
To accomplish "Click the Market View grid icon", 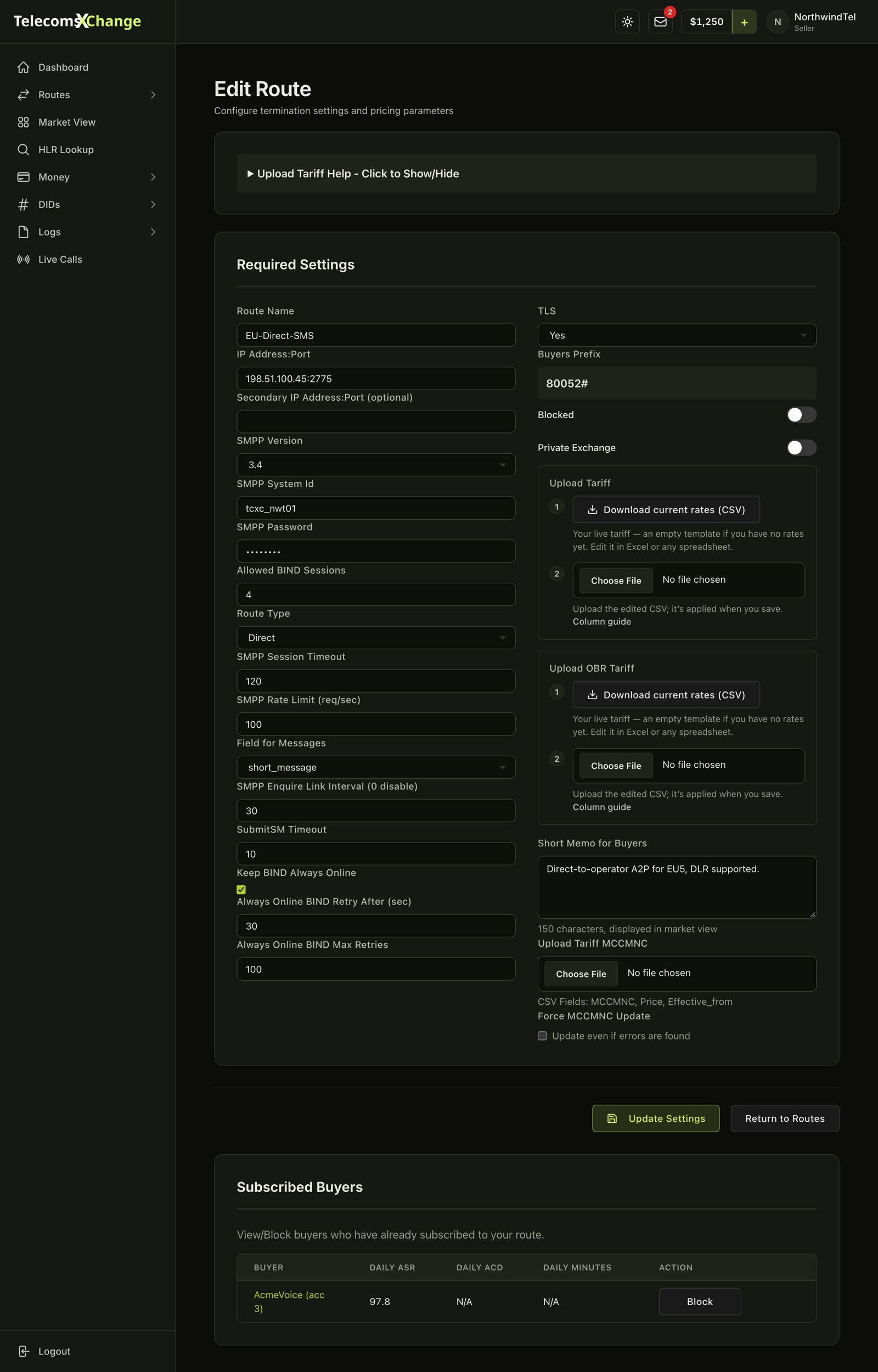I will point(24,122).
